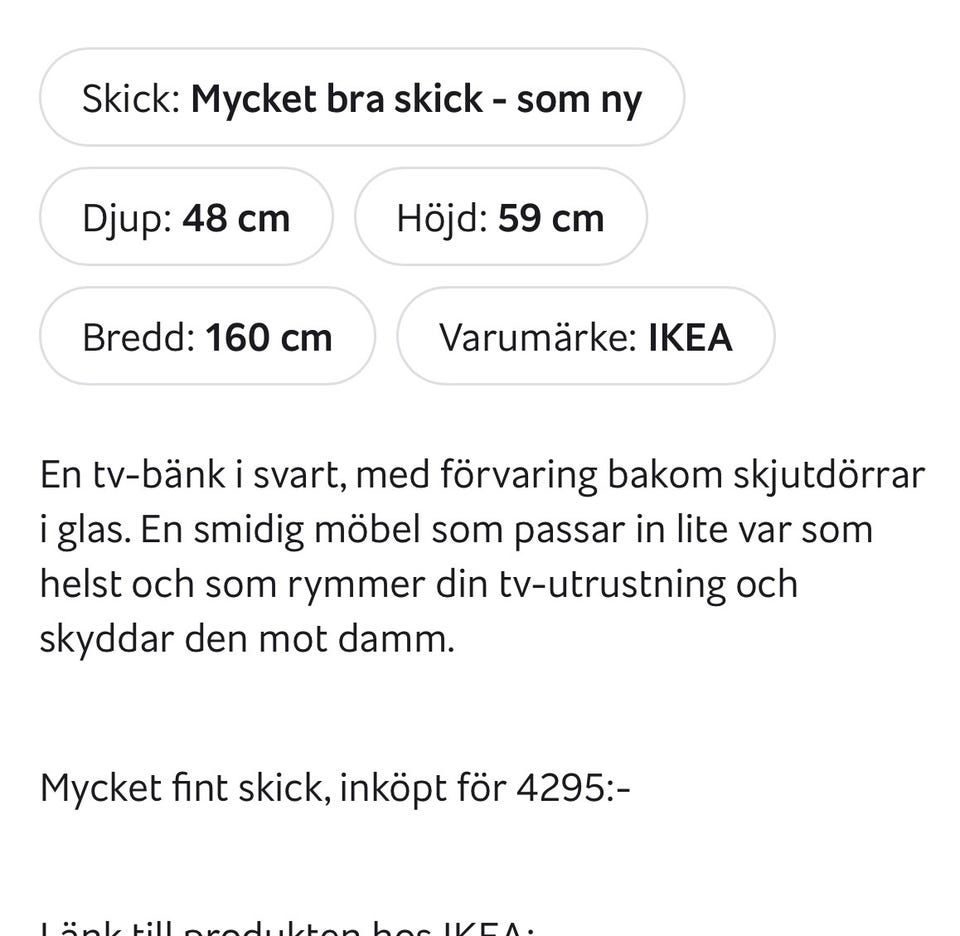960x936 pixels.
Task: Select the Djup 48 cm chip
Action: tap(186, 217)
